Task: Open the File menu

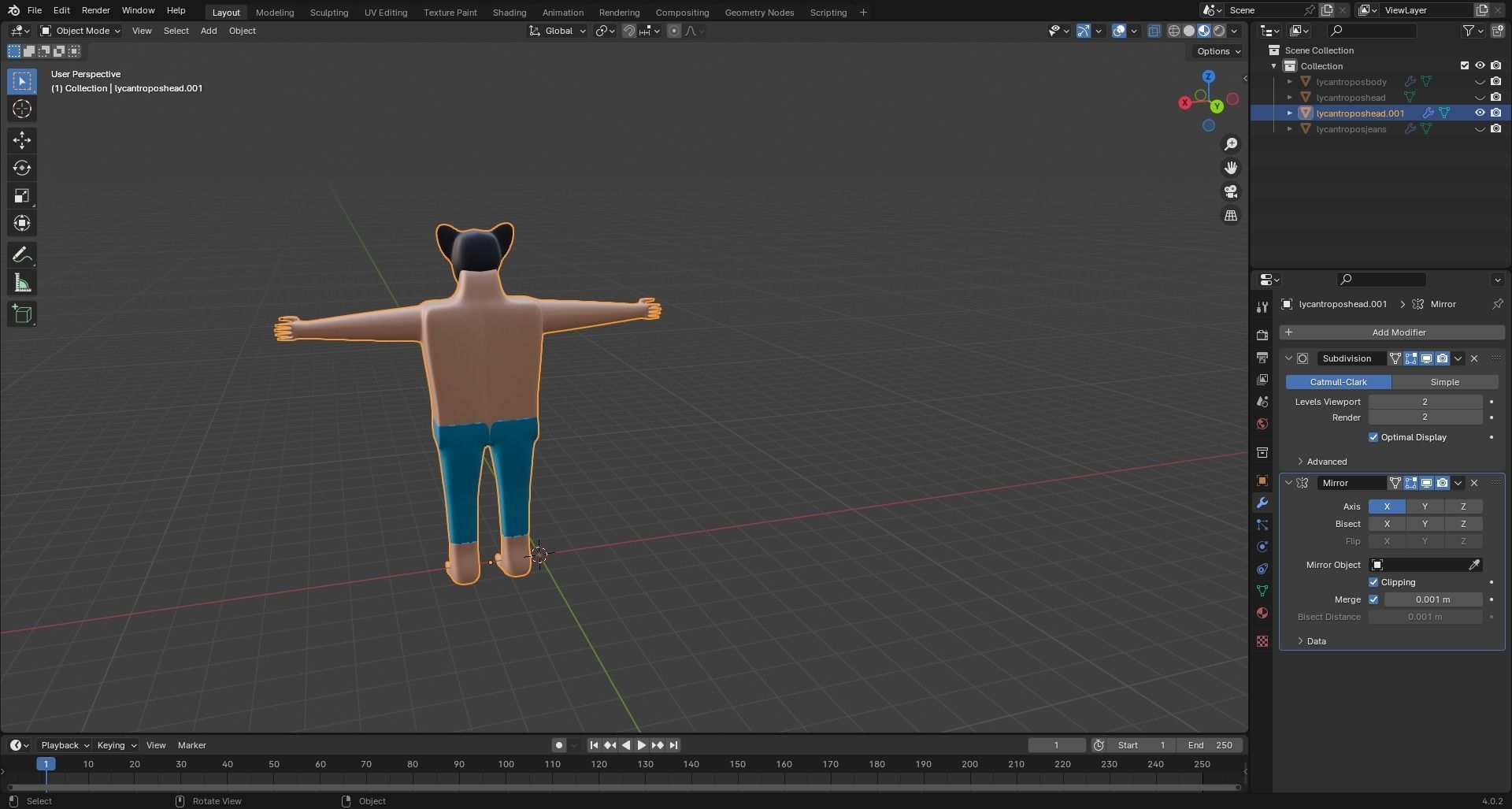Action: (35, 10)
